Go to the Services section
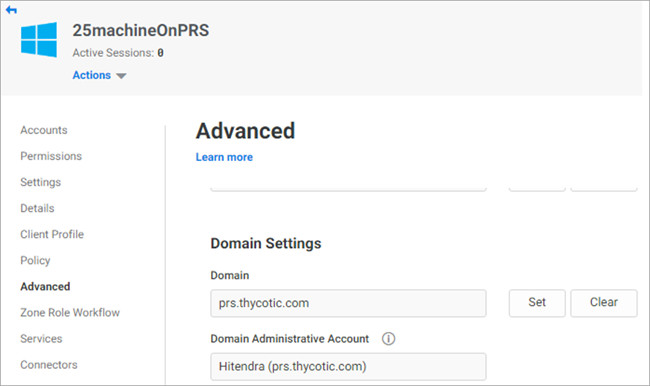The width and height of the screenshot is (650, 386). [x=41, y=339]
